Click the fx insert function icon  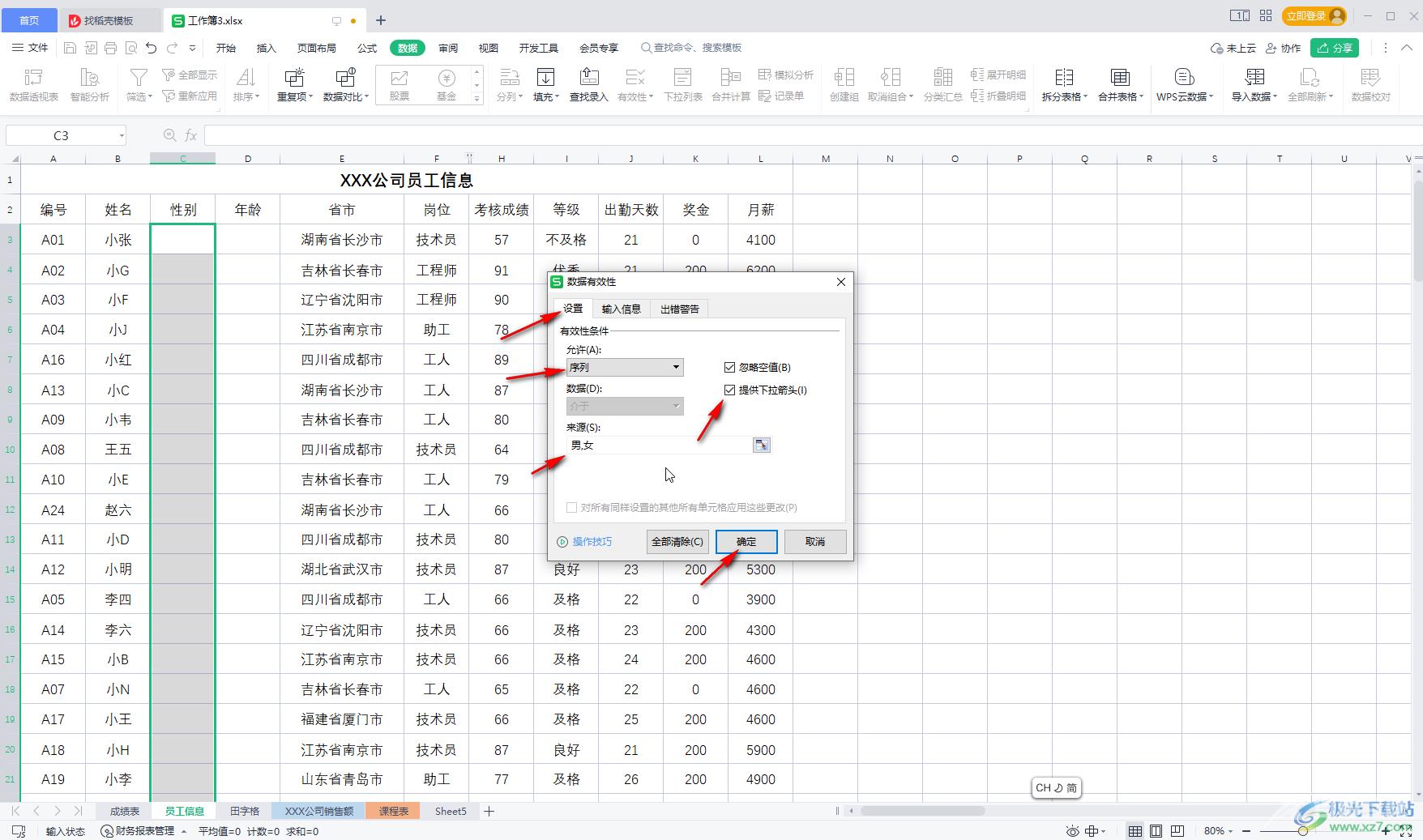pyautogui.click(x=191, y=135)
